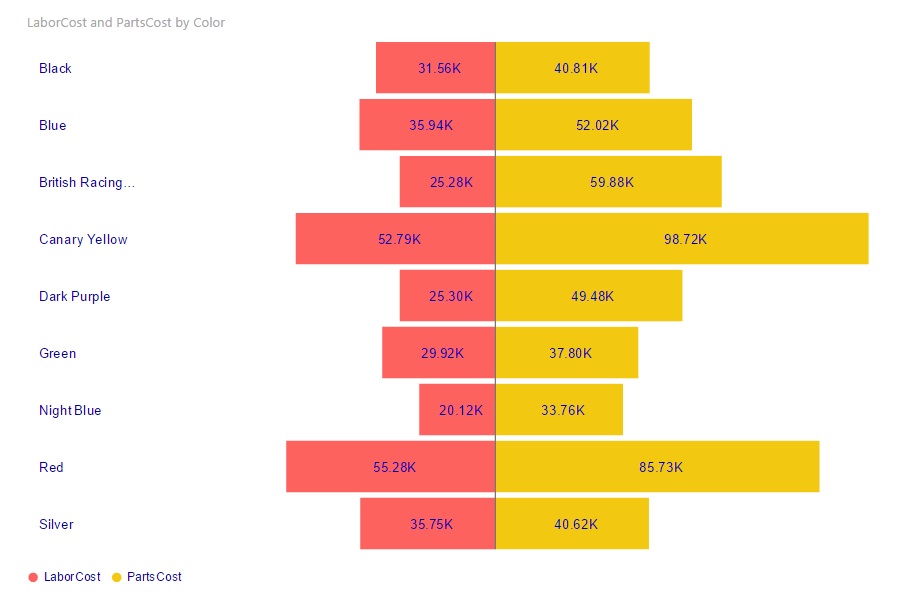The height and width of the screenshot is (599, 901).
Task: Select the LaborCost legend label
Action: tap(72, 577)
